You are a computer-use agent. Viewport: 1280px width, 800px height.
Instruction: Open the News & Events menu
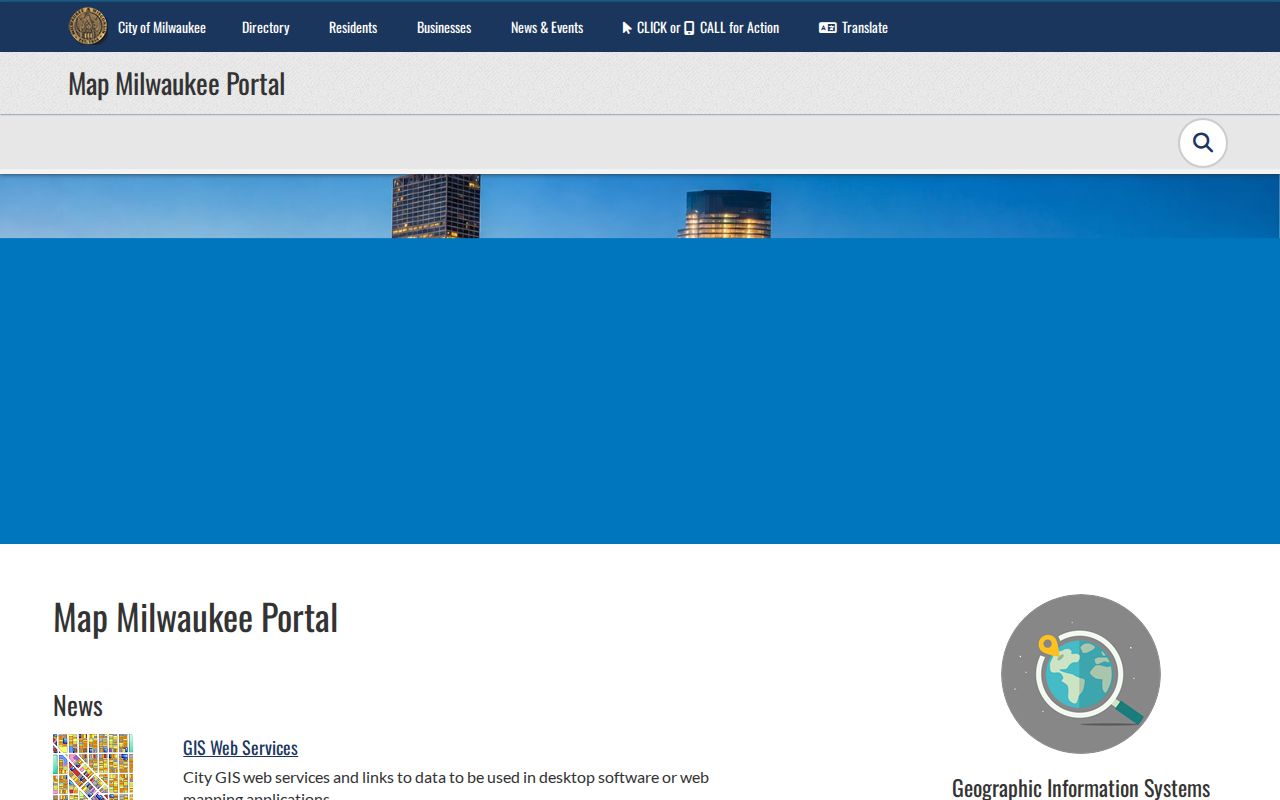[x=547, y=28]
